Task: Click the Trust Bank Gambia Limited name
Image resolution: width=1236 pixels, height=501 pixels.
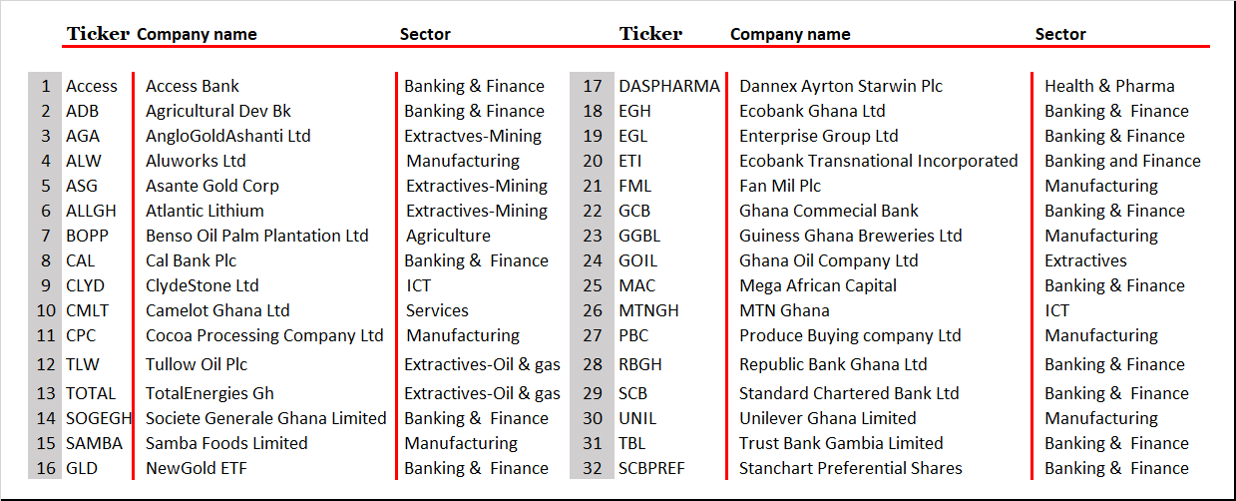Action: [x=840, y=443]
